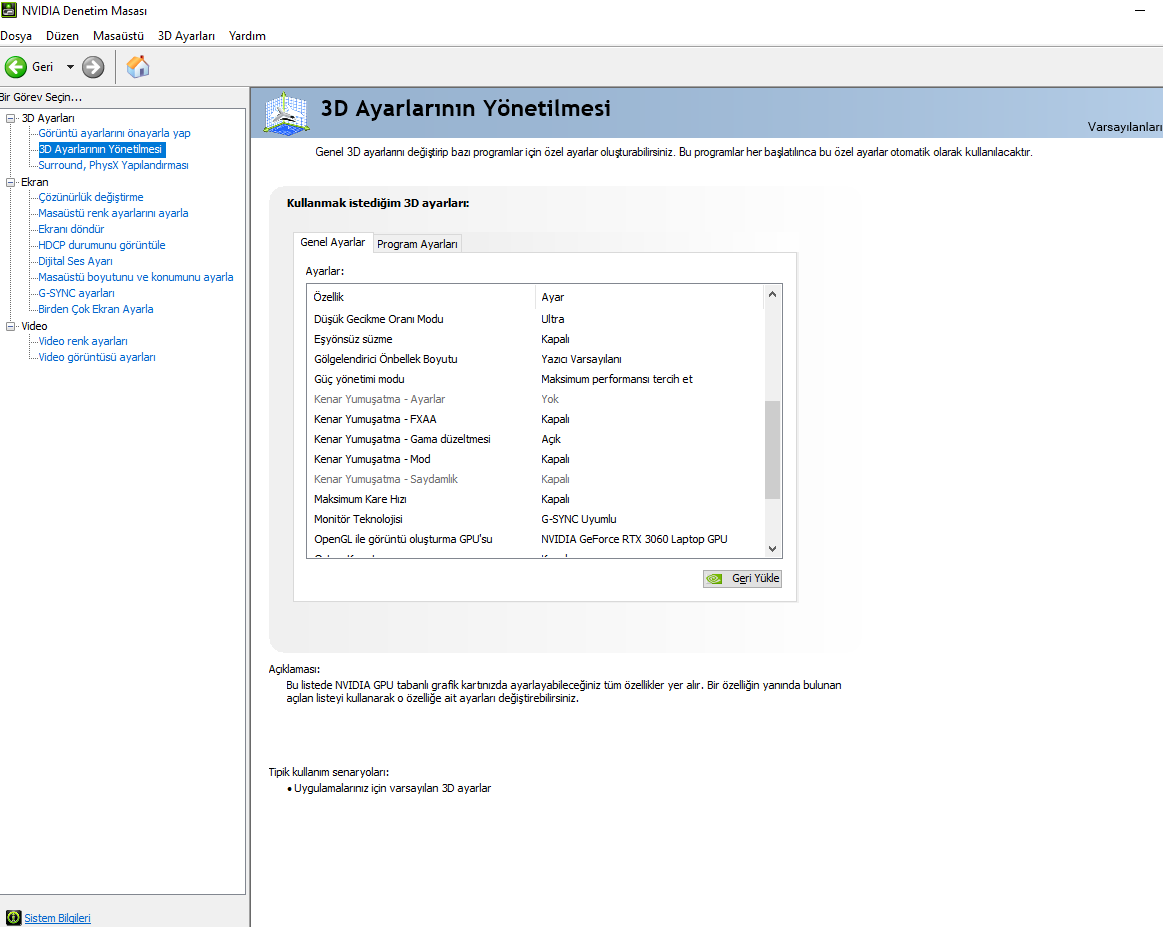The height and width of the screenshot is (927, 1163).
Task: Click the settings list scrollbar thumb
Action: tap(772, 449)
